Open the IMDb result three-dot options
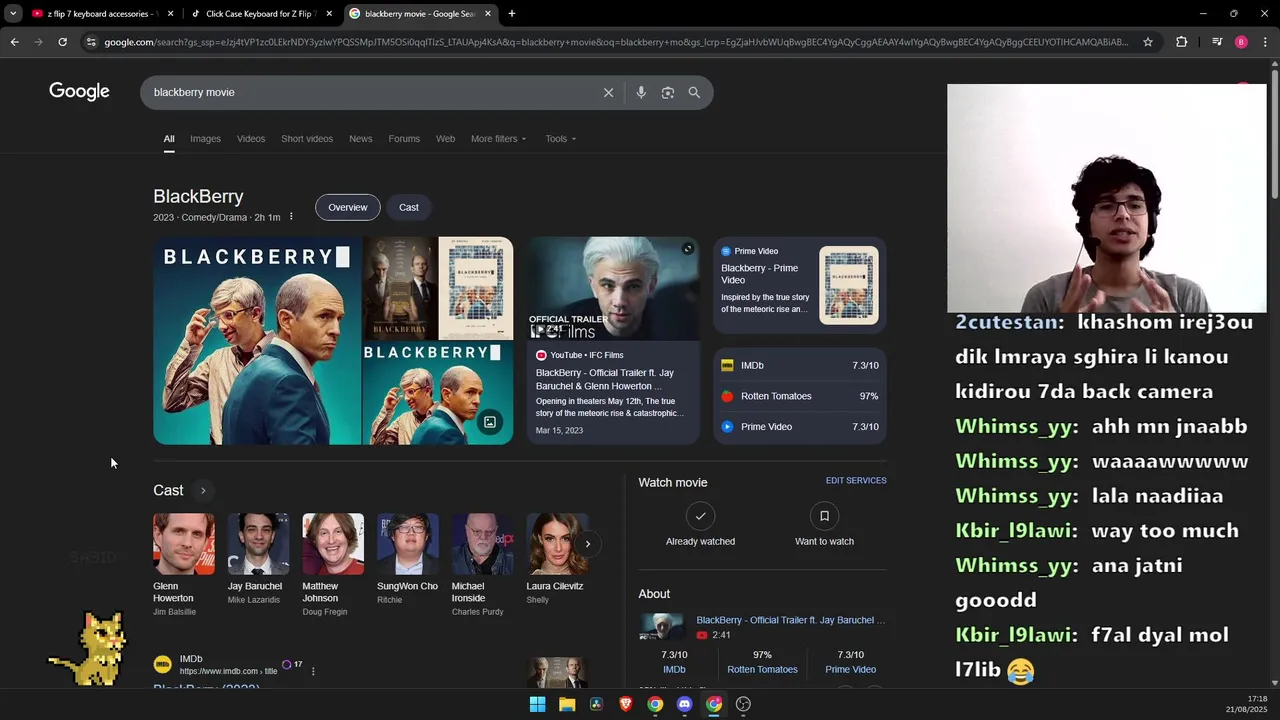This screenshot has height=720, width=1280. [313, 671]
